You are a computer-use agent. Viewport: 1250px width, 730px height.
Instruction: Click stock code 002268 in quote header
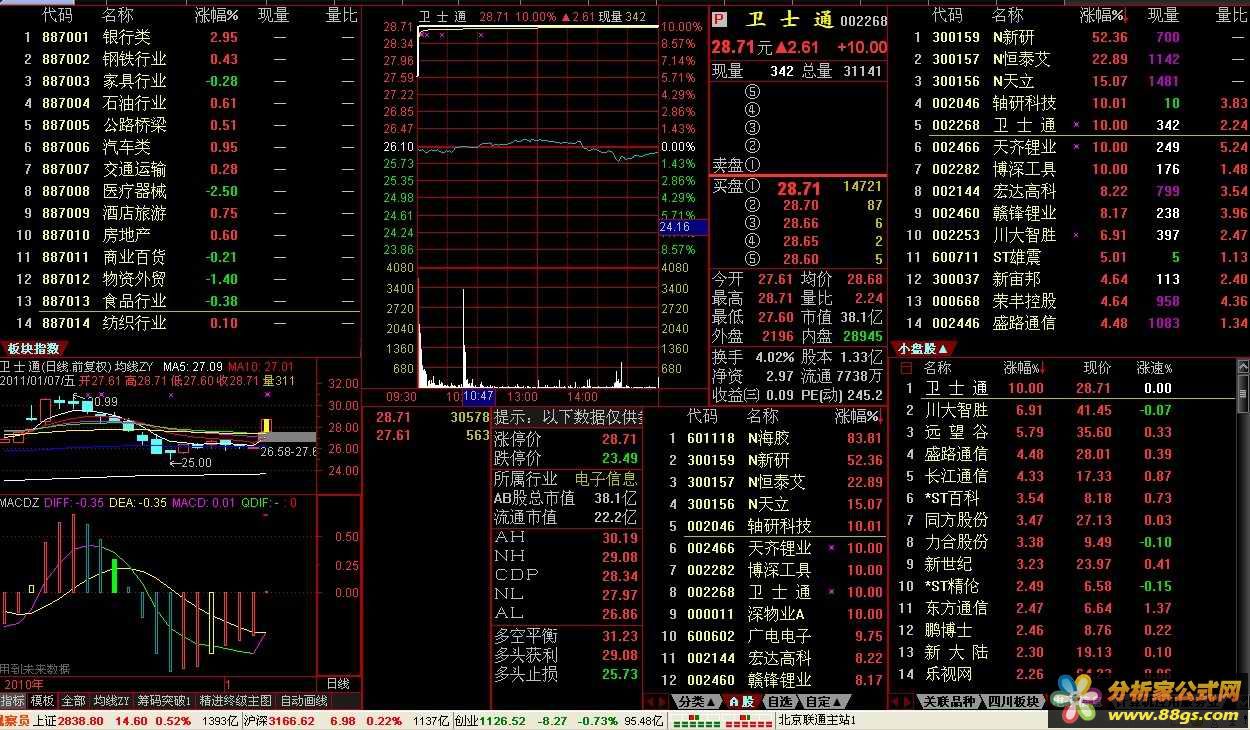[x=863, y=21]
